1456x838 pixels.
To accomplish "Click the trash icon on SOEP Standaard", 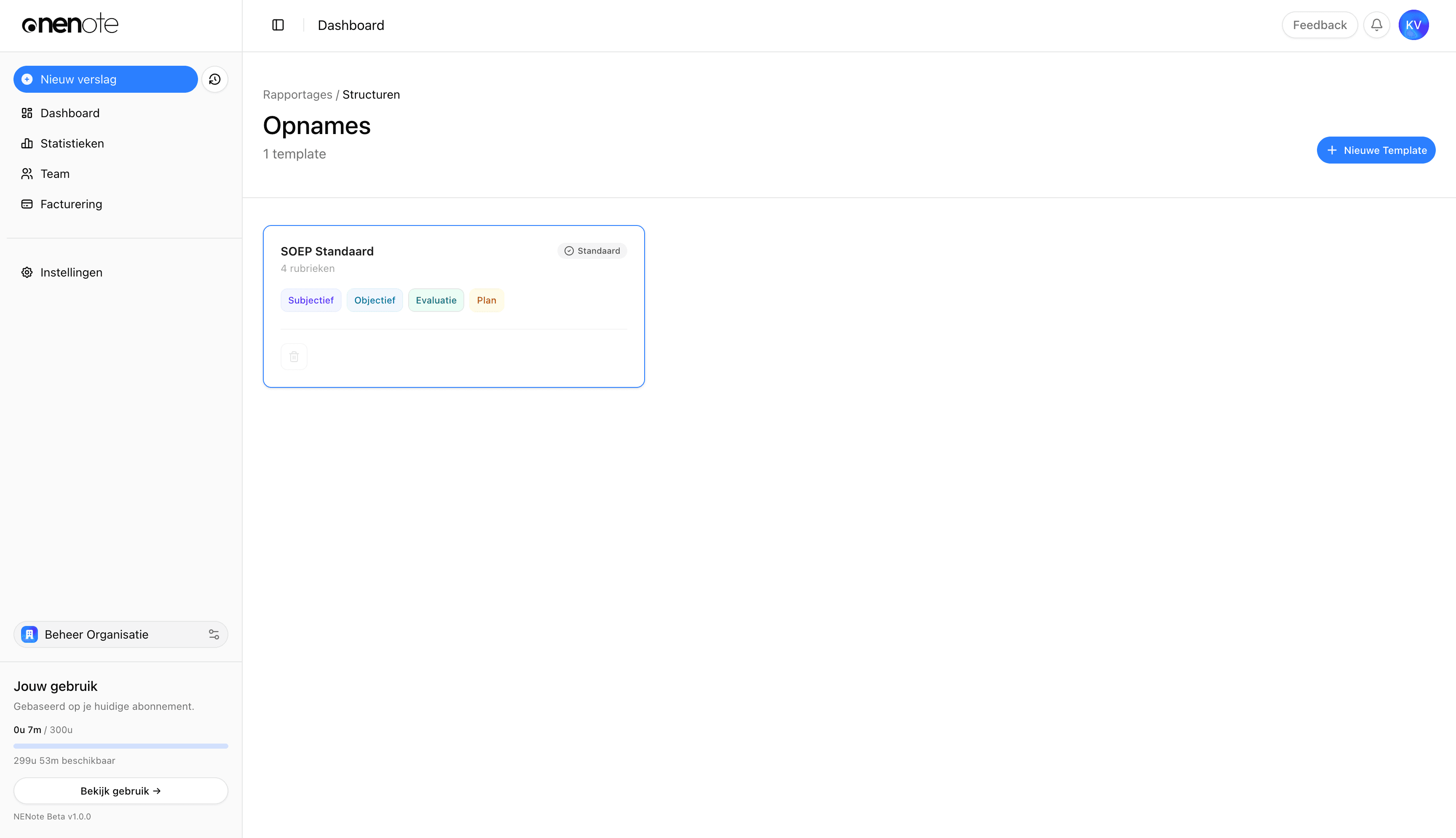I will pos(294,356).
